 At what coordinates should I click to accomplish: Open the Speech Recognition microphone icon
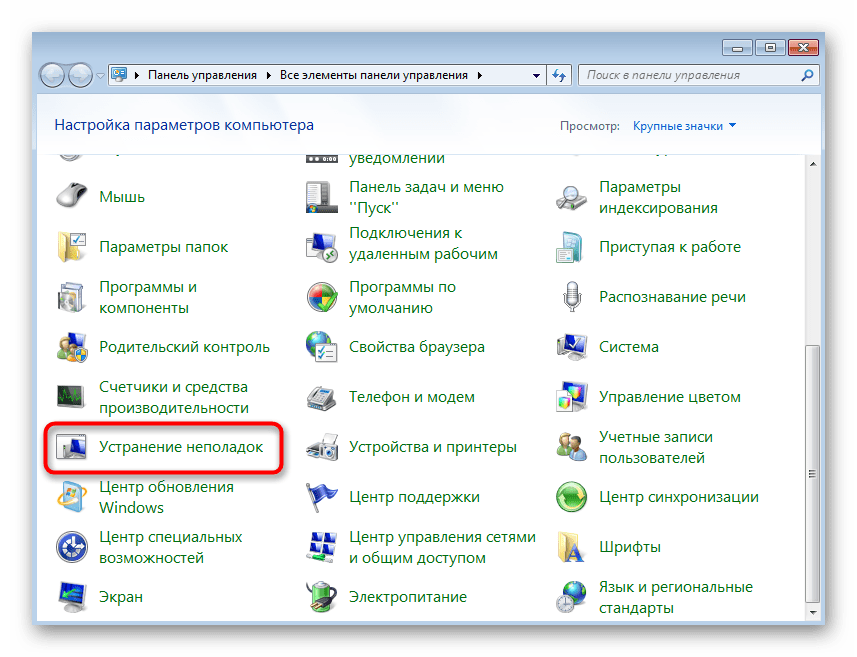572,297
